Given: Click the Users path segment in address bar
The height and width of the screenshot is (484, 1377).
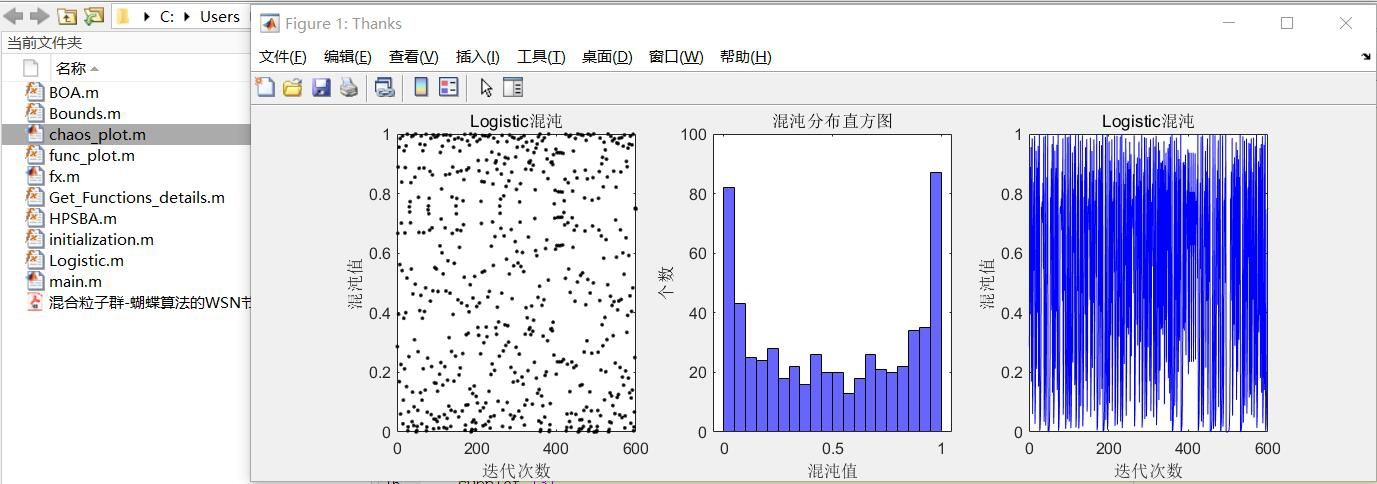Looking at the screenshot, I should click(220, 16).
